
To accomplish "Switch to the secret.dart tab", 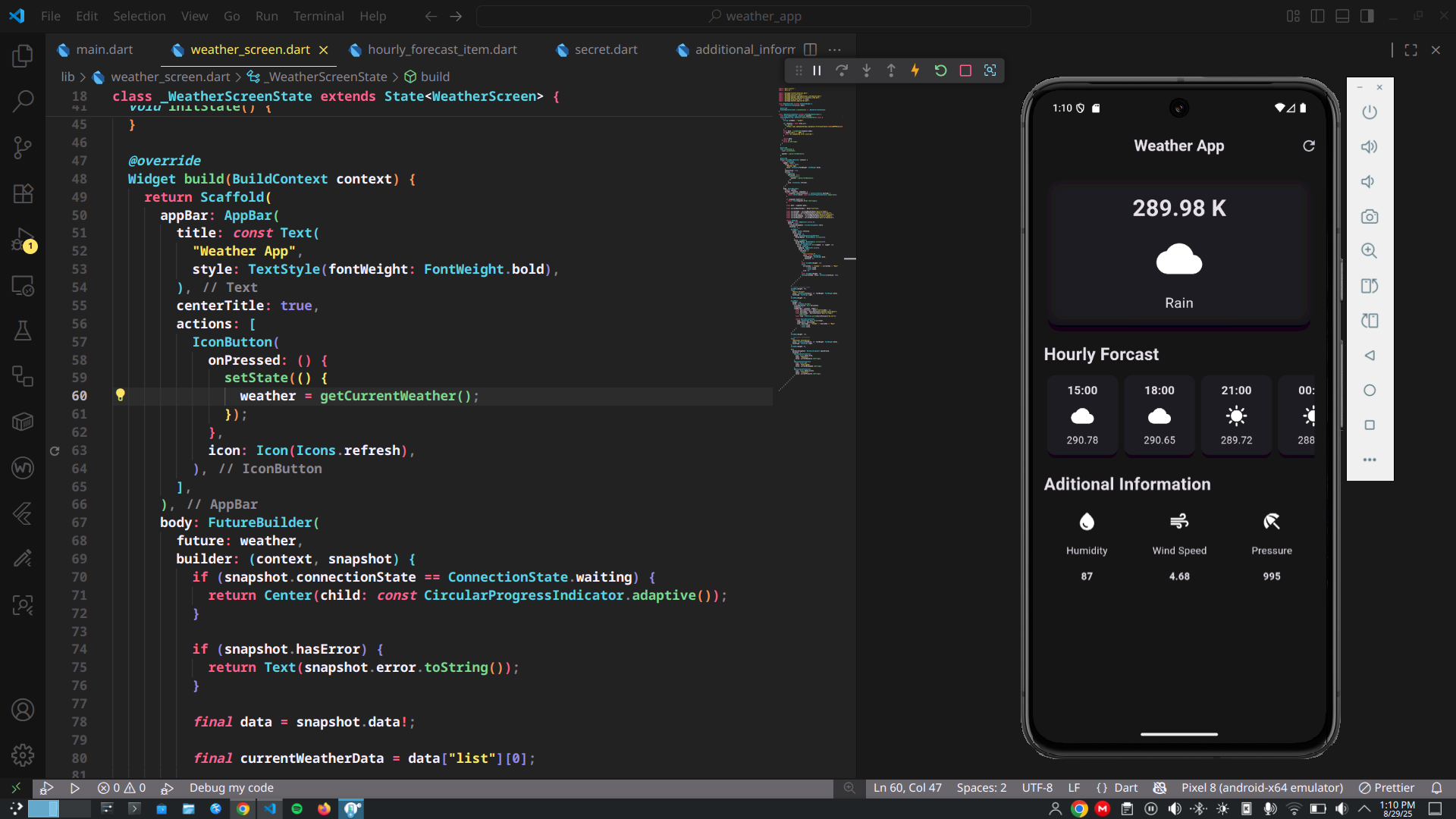I will pos(605,49).
